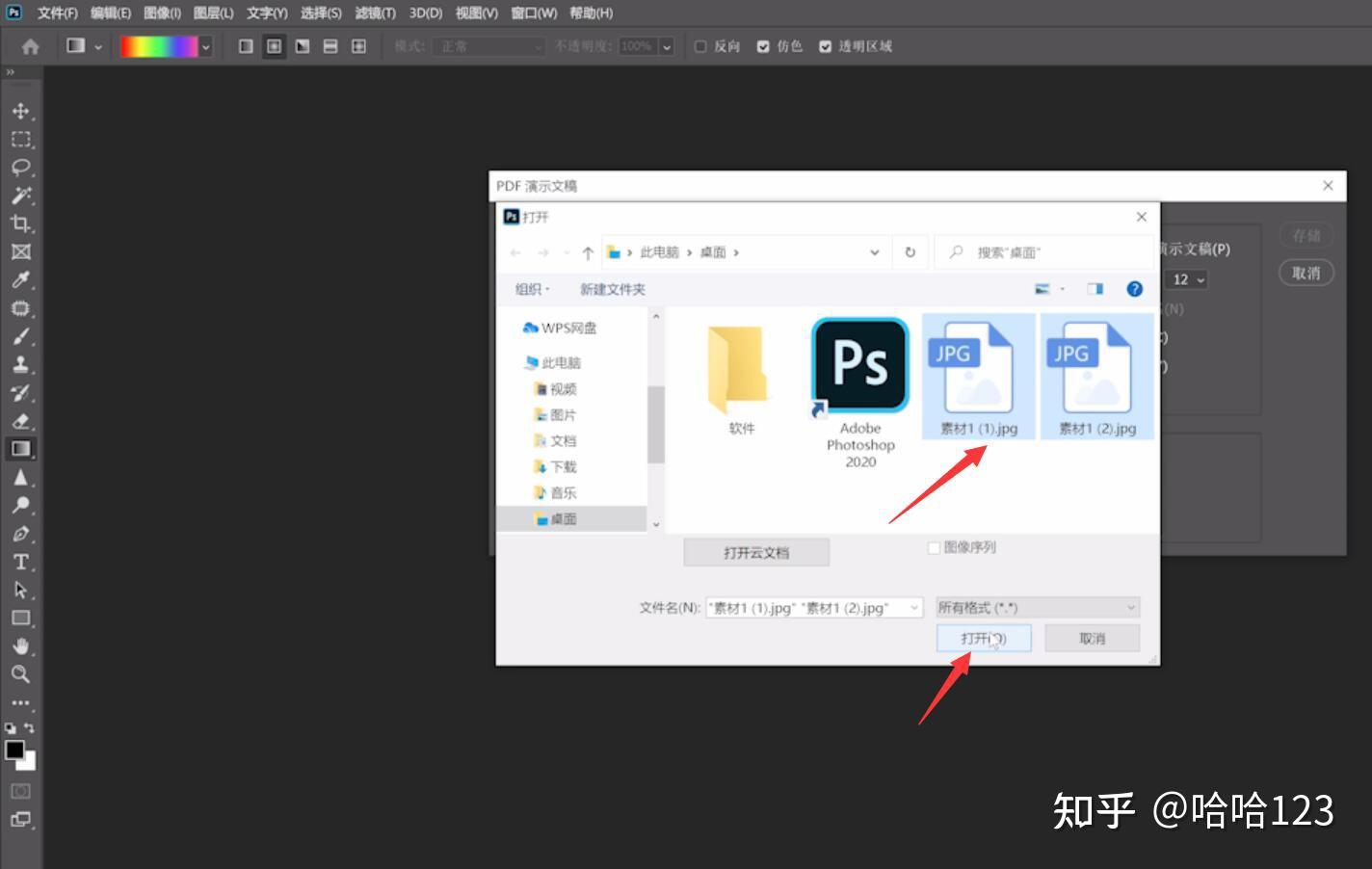Open the opacity percentage dropdown

tap(666, 46)
